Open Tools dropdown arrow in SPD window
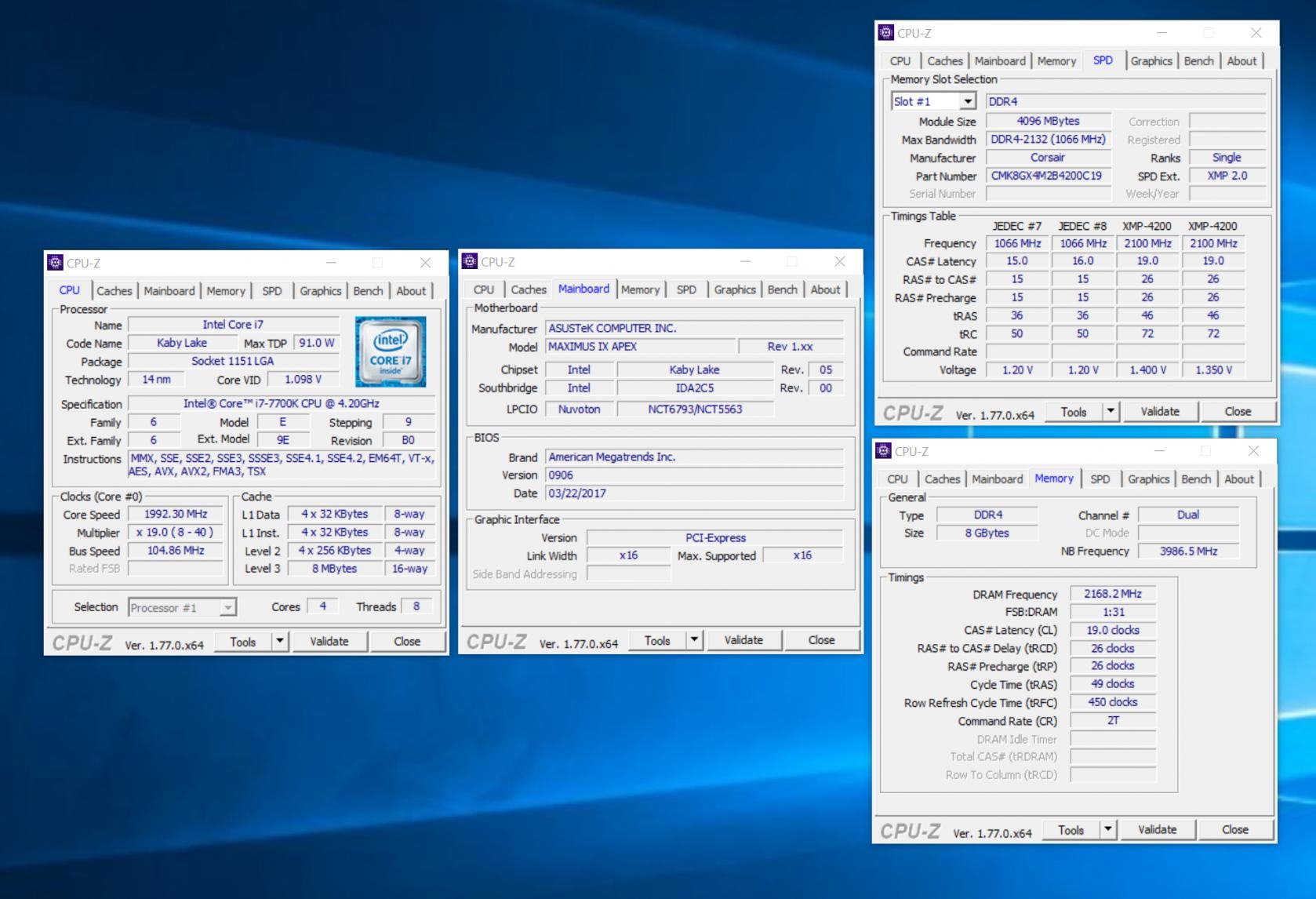 tap(1111, 410)
